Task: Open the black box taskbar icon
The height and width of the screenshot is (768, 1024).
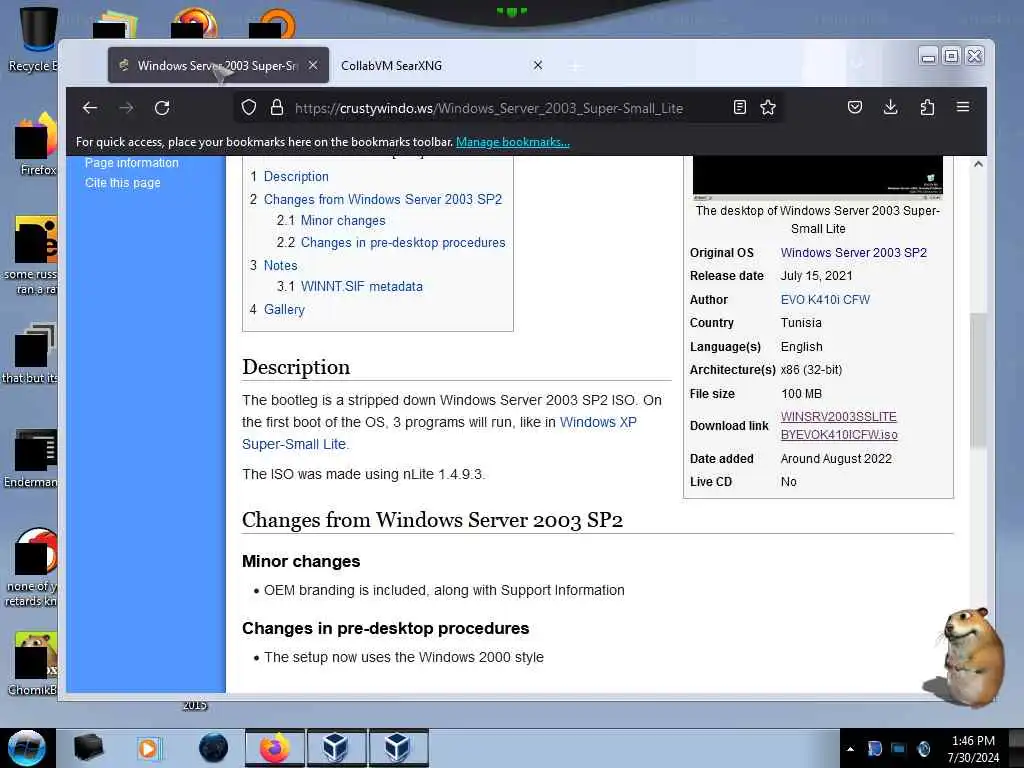Action: point(88,748)
